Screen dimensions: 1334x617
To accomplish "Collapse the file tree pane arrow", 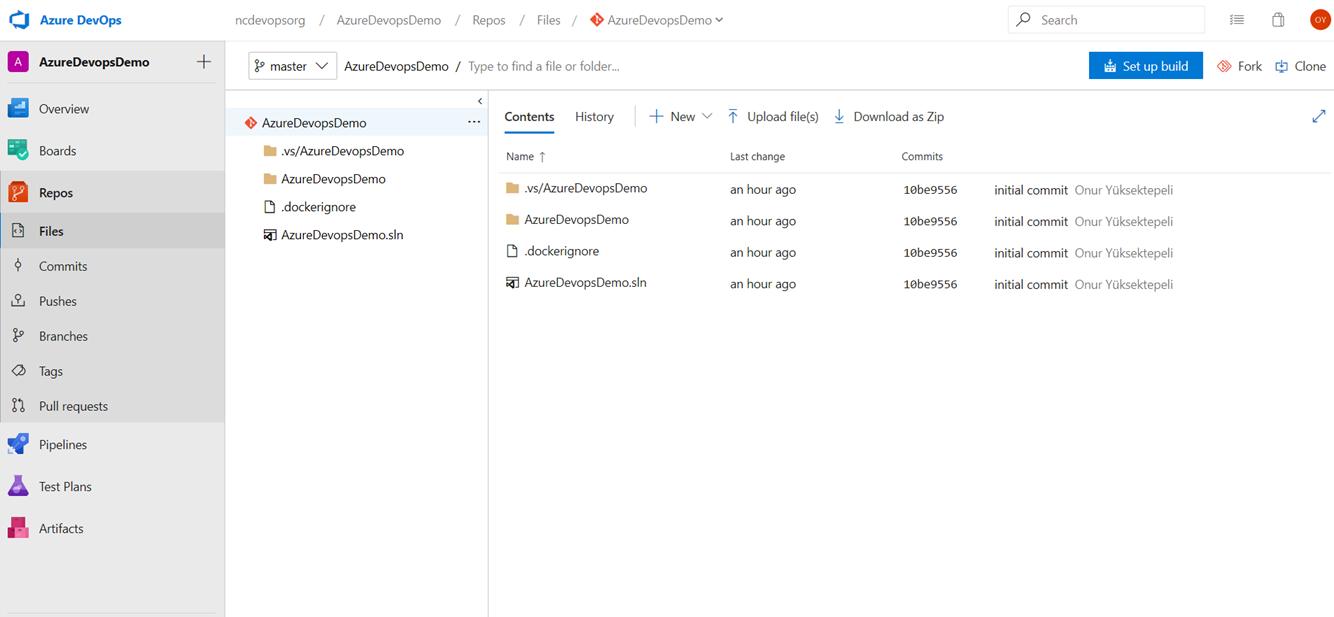I will tap(480, 101).
